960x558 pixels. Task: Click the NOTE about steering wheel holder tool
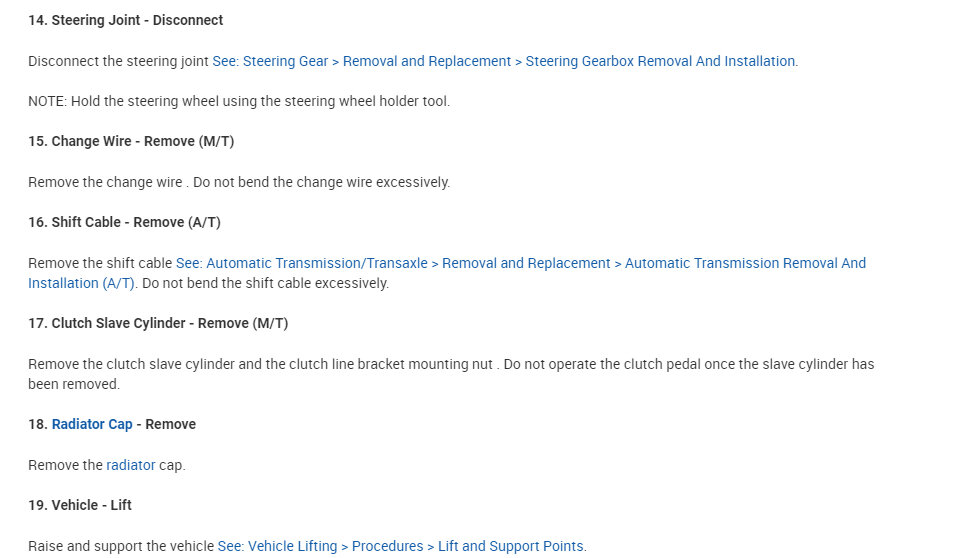pyautogui.click(x=239, y=101)
